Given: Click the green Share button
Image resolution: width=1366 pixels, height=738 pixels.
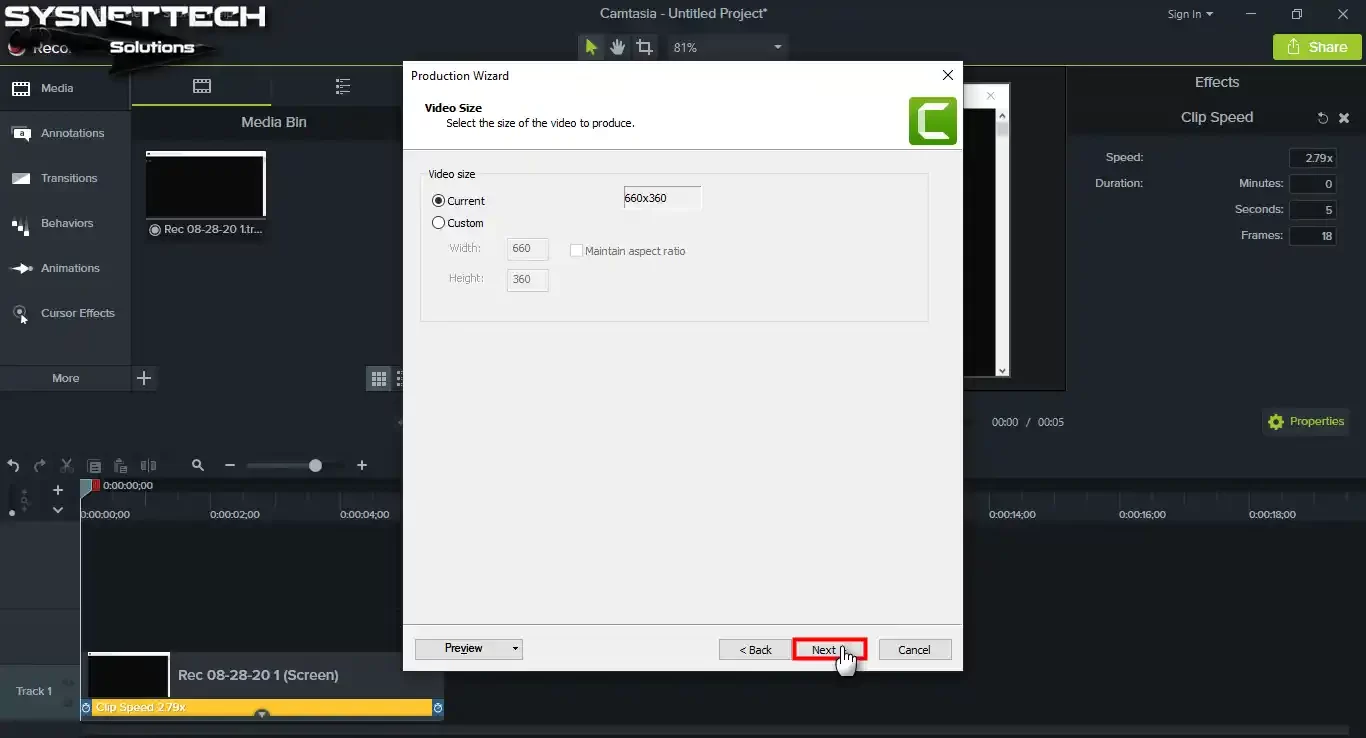Looking at the screenshot, I should point(1317,47).
